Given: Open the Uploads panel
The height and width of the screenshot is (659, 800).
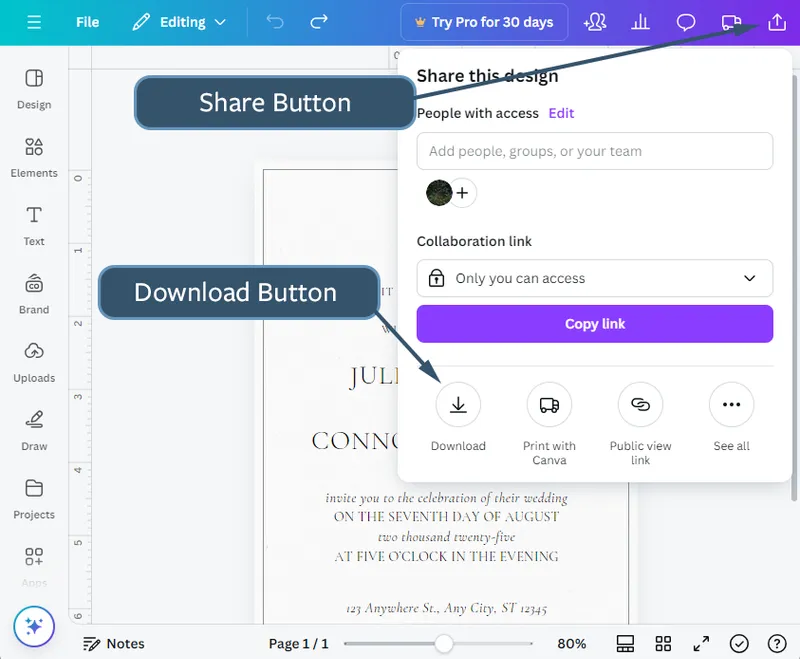Looking at the screenshot, I should tap(33, 363).
